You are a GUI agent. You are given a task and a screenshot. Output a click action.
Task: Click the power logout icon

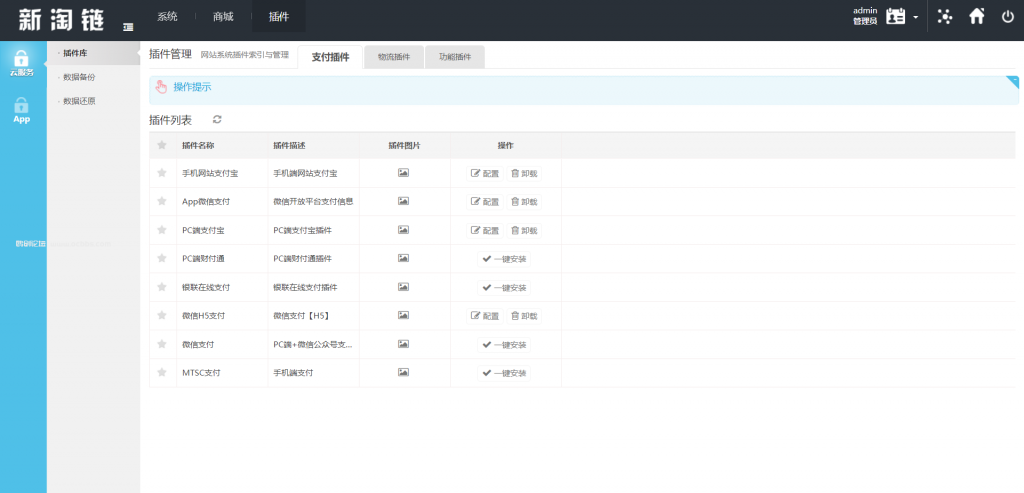click(1008, 16)
